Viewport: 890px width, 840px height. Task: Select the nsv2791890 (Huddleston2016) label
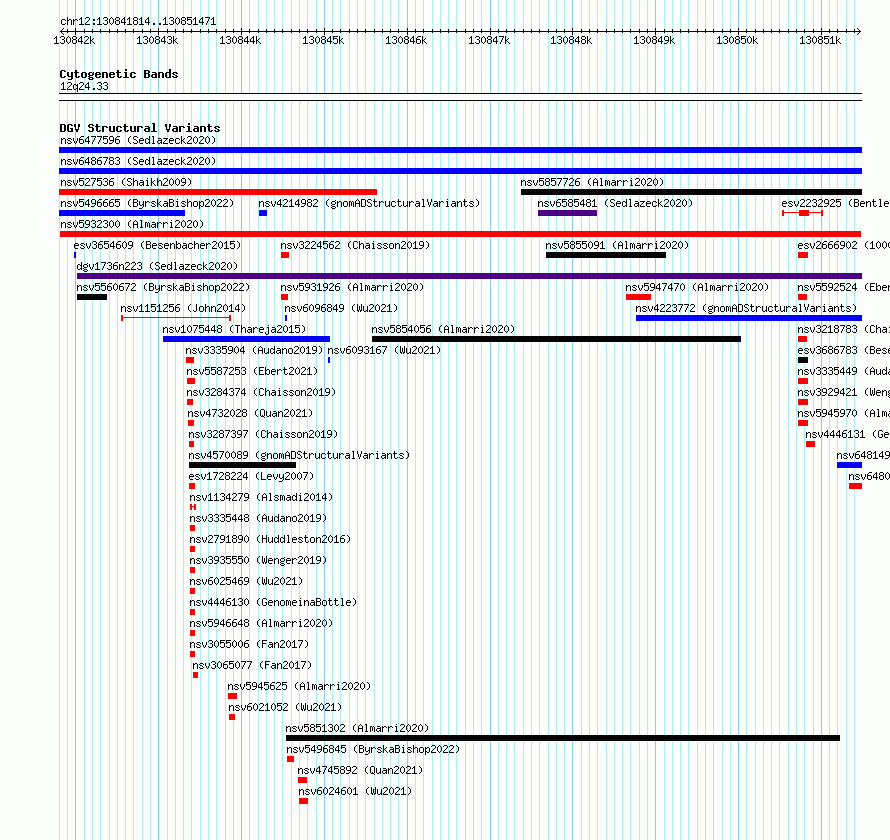270,539
